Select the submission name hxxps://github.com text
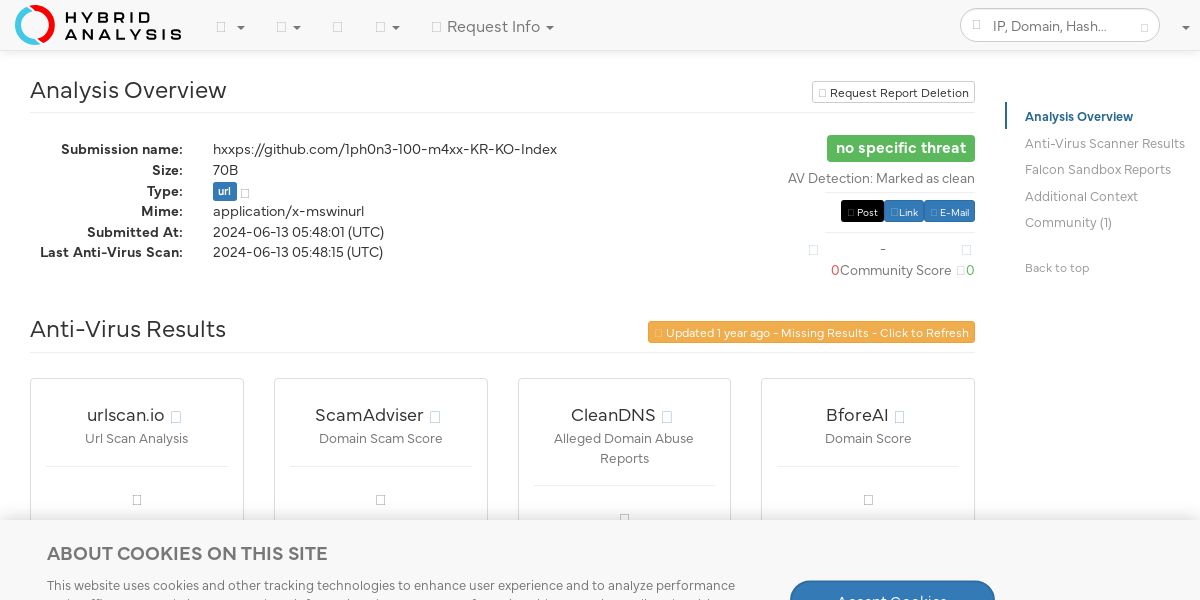Viewport: 1200px width, 600px height. point(385,150)
